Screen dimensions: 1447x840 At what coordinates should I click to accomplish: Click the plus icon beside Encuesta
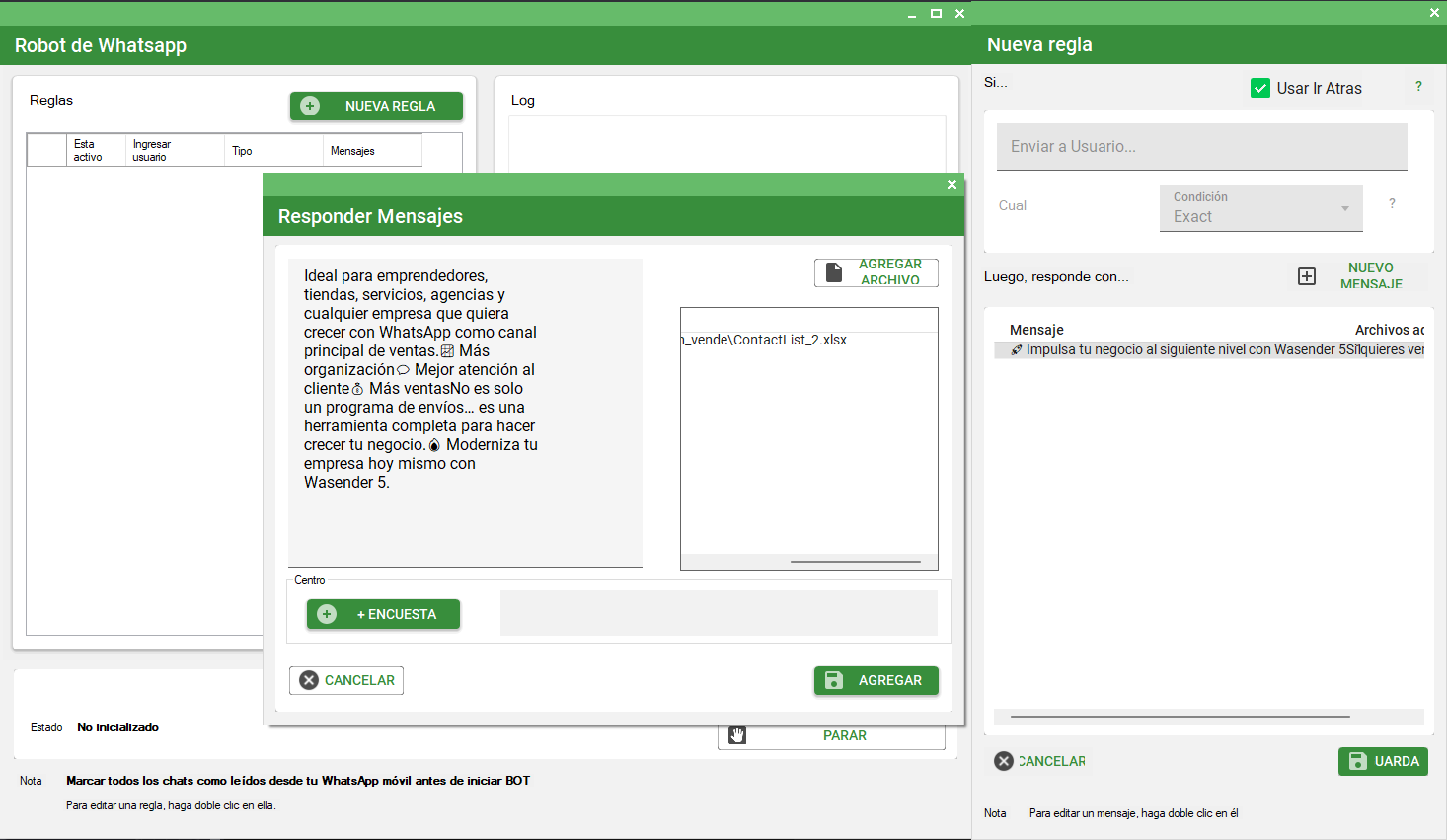(x=327, y=614)
